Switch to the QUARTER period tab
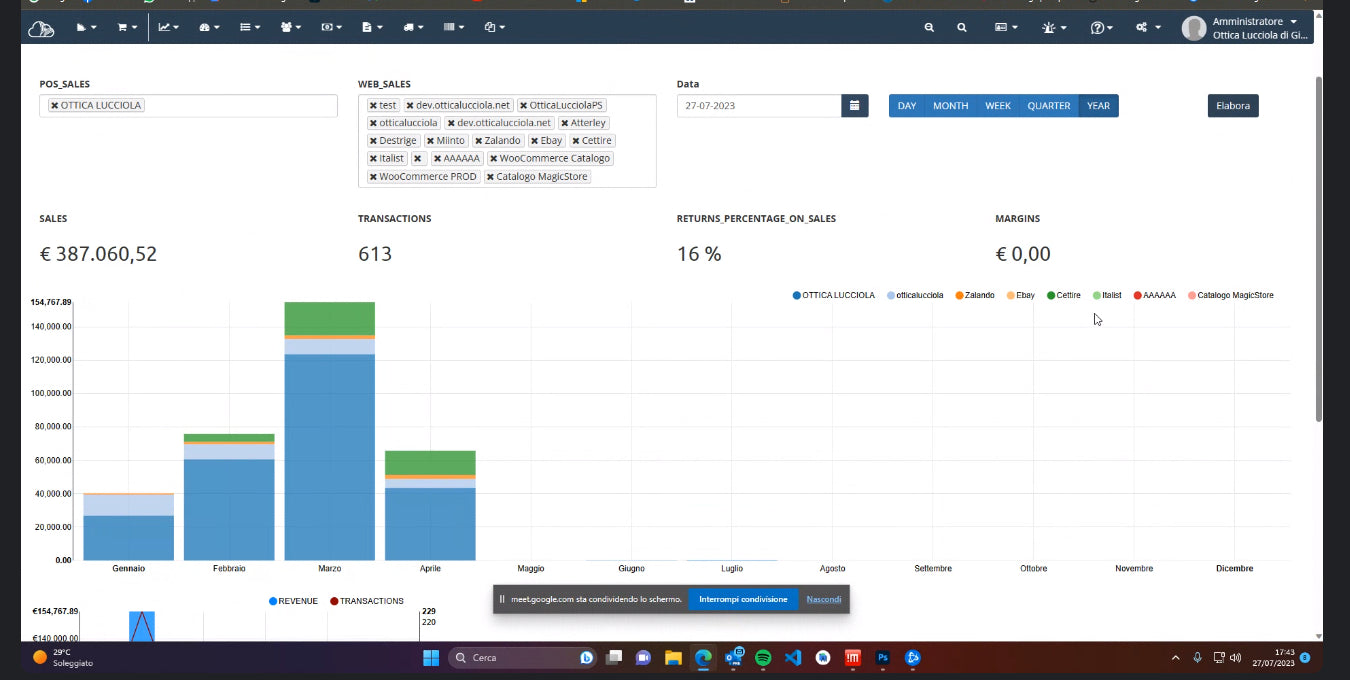 click(1048, 106)
